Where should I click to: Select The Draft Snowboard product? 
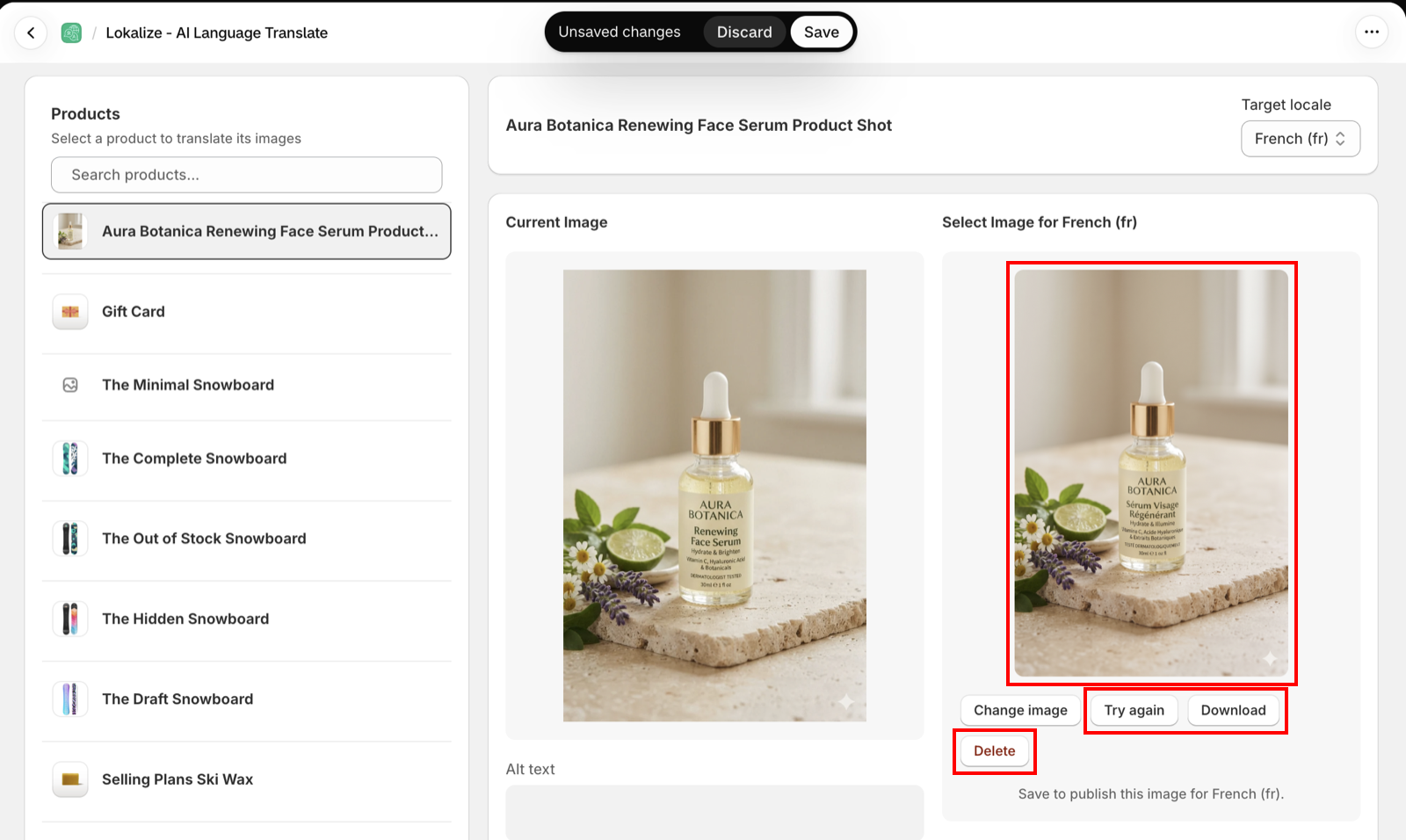point(246,699)
